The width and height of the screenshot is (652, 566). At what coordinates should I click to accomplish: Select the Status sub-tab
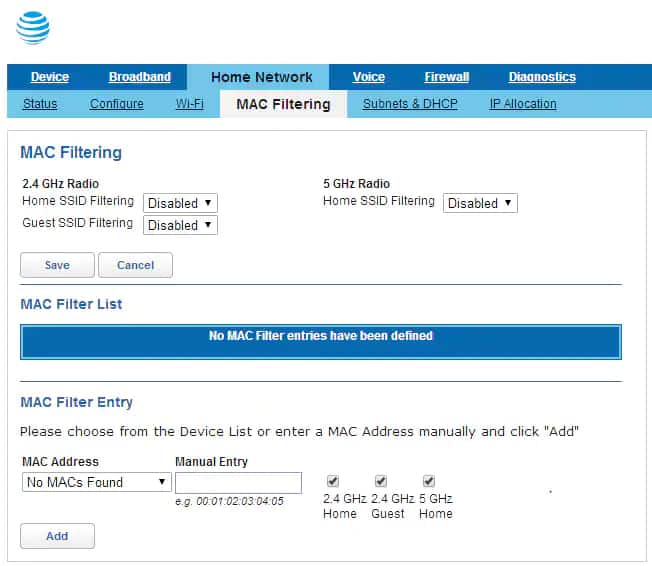(x=40, y=104)
